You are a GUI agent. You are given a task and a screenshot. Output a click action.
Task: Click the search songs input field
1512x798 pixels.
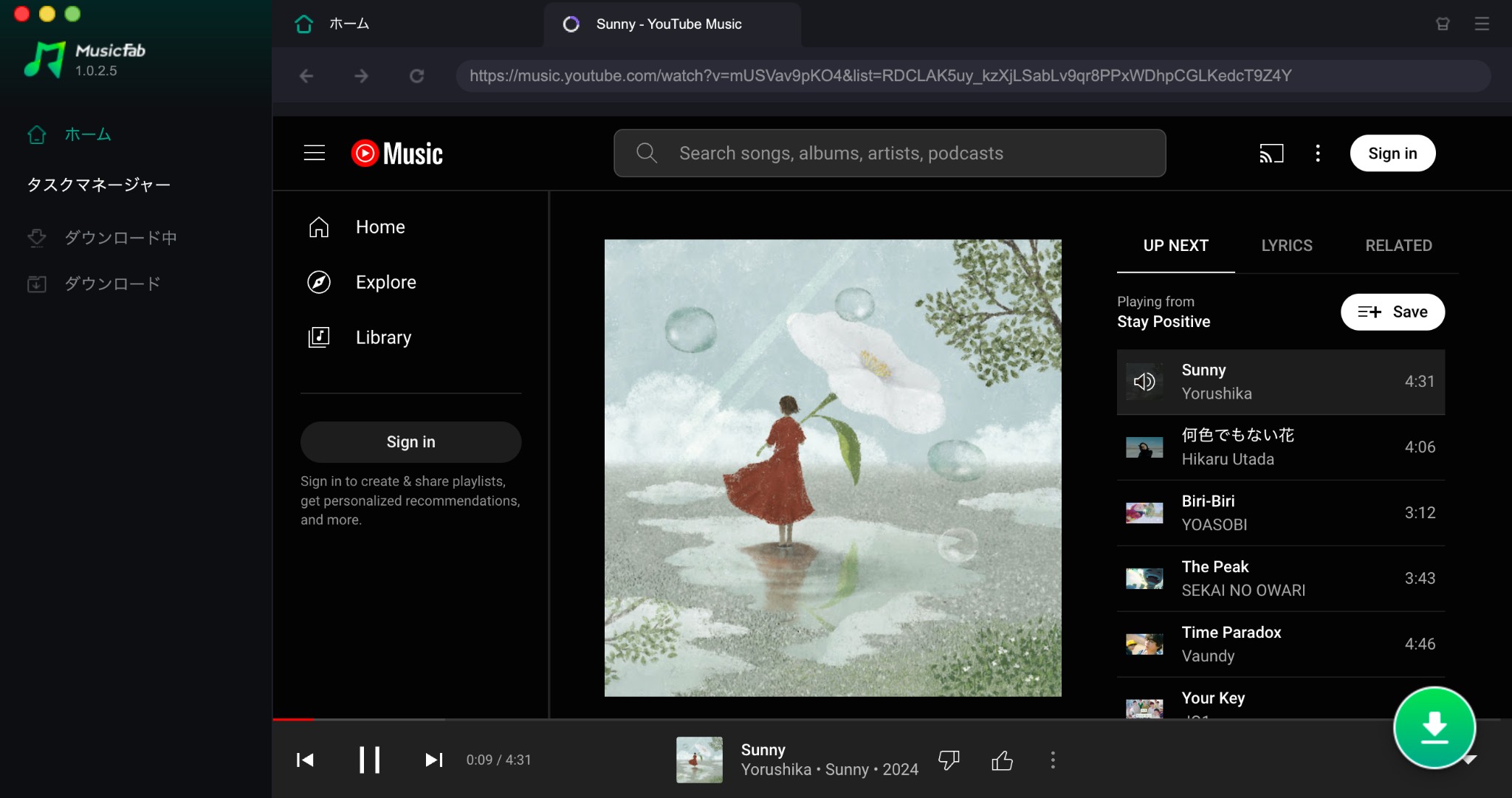(890, 153)
